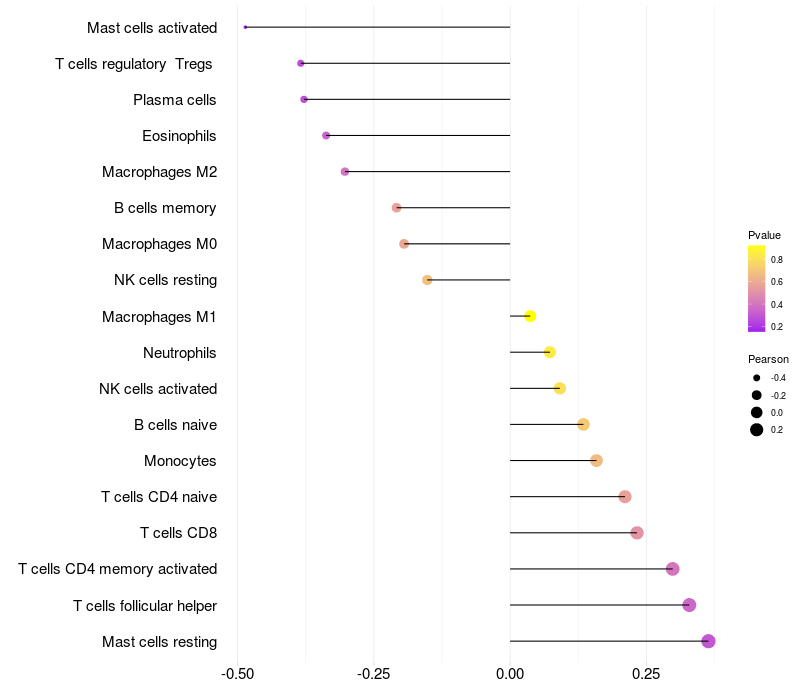Click the Pearson 0.2 legend dot
Viewport: 800px width, 700px height.
(757, 430)
